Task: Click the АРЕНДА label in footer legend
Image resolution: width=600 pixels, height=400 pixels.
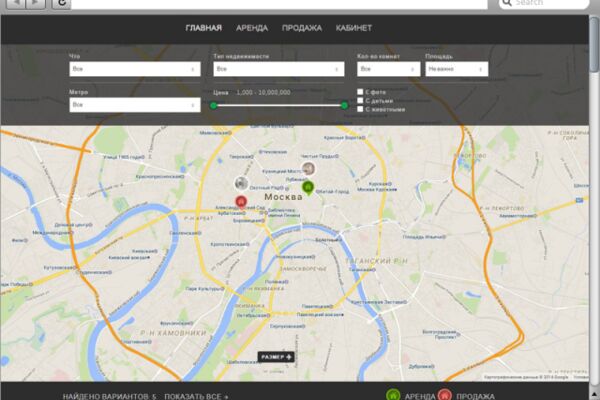Action: (420, 397)
